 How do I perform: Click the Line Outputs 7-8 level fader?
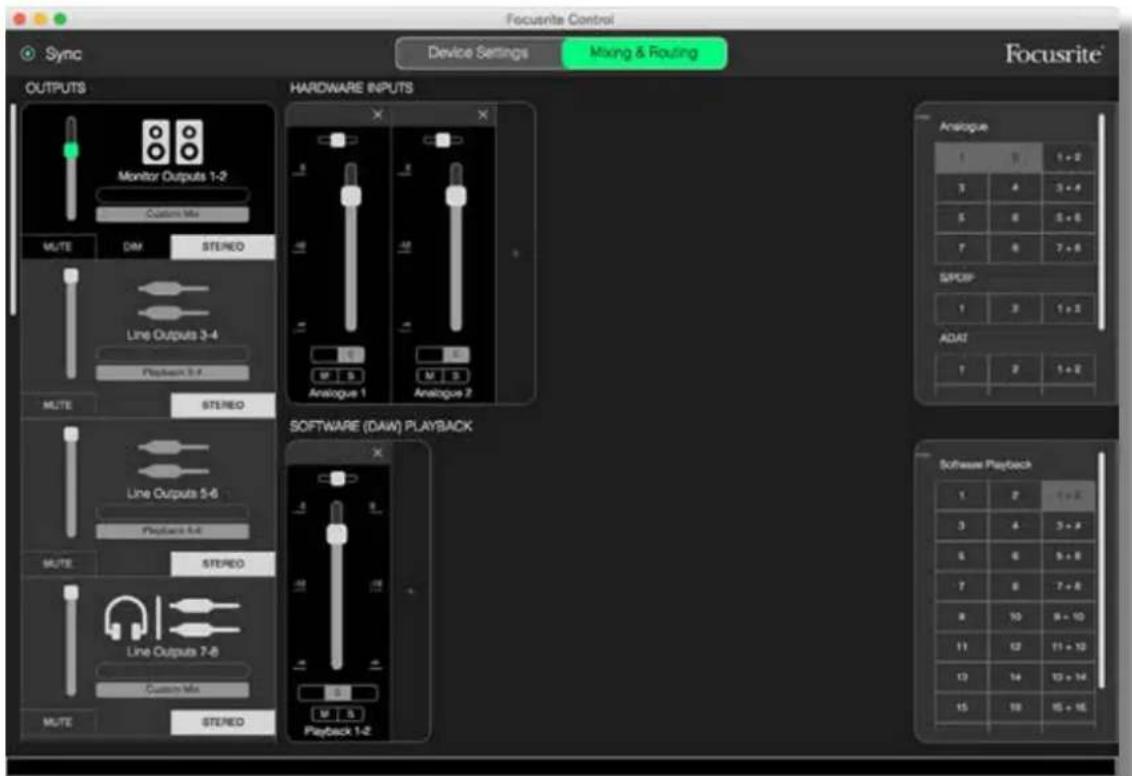tap(71, 593)
